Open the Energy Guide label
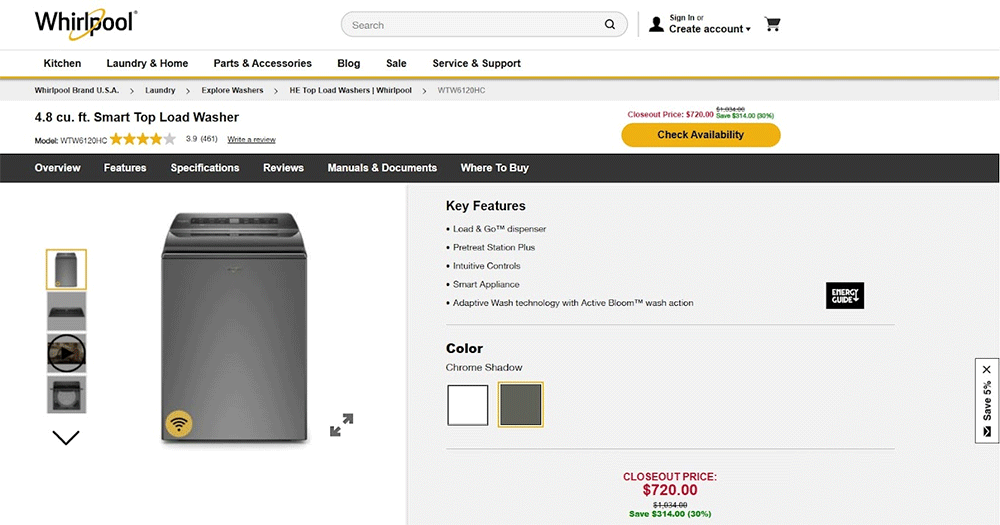Viewport: 1000px width, 525px height. (844, 295)
